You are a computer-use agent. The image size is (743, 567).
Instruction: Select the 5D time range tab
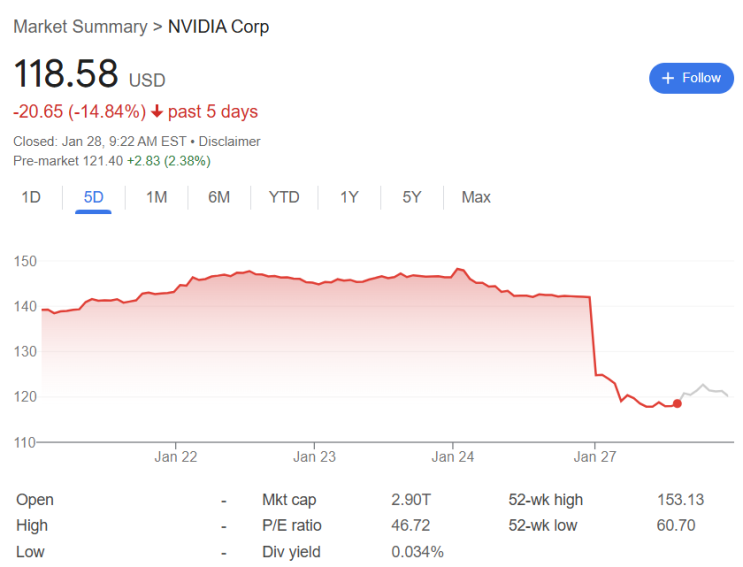pyautogui.click(x=93, y=197)
